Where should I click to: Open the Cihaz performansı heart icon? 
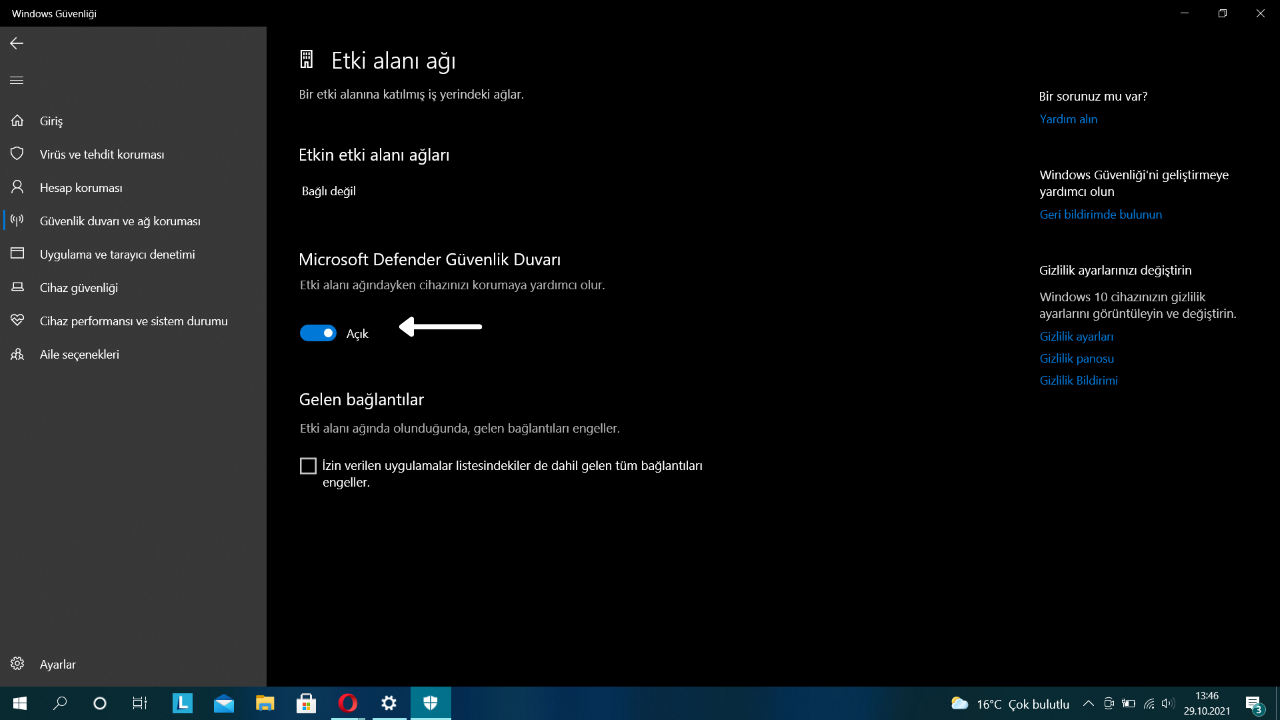pyautogui.click(x=17, y=321)
